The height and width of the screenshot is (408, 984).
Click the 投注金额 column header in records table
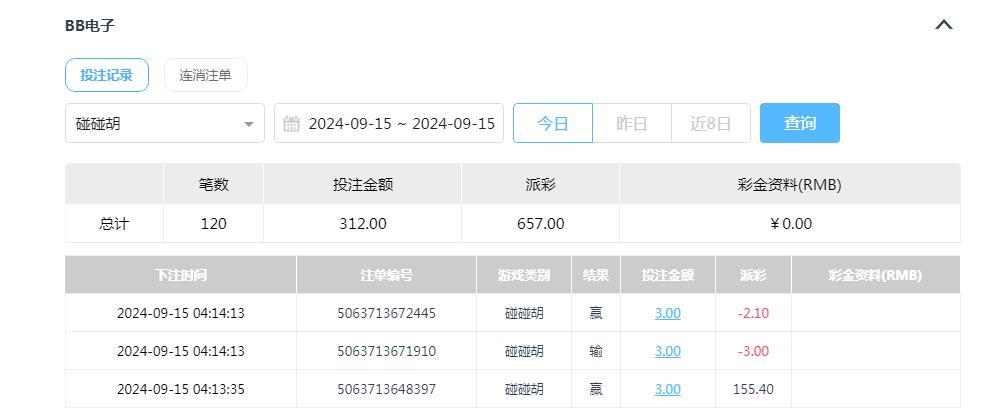(667, 275)
